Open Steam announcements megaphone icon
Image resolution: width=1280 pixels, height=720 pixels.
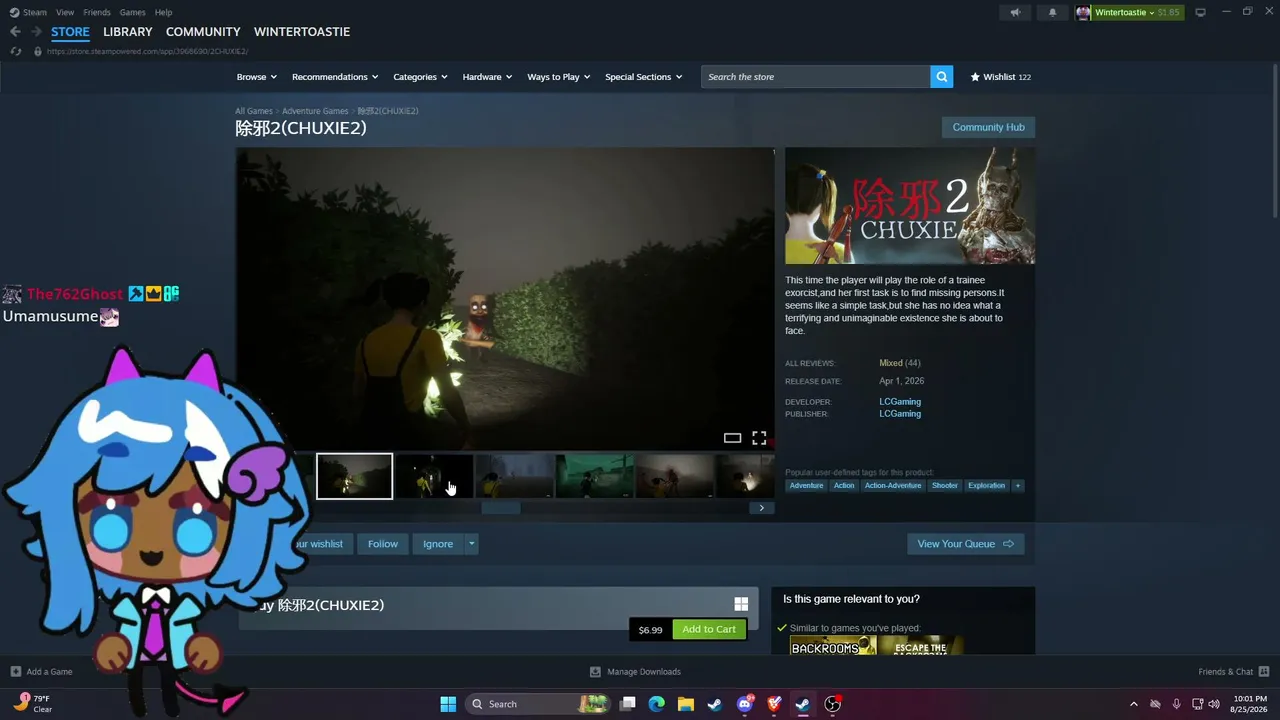click(x=1015, y=12)
